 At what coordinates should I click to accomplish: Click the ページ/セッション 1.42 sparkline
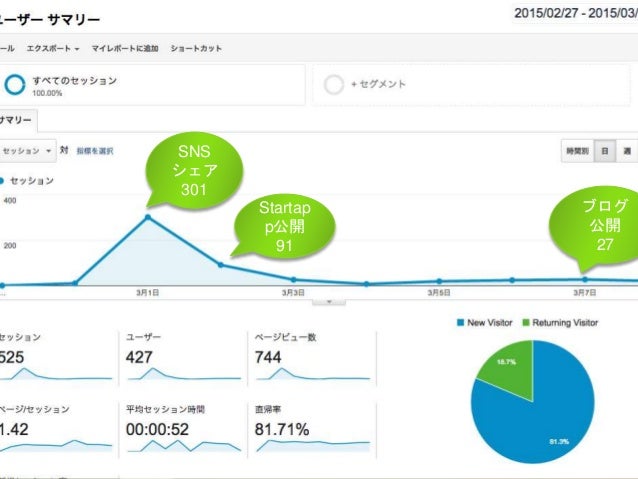(56, 446)
